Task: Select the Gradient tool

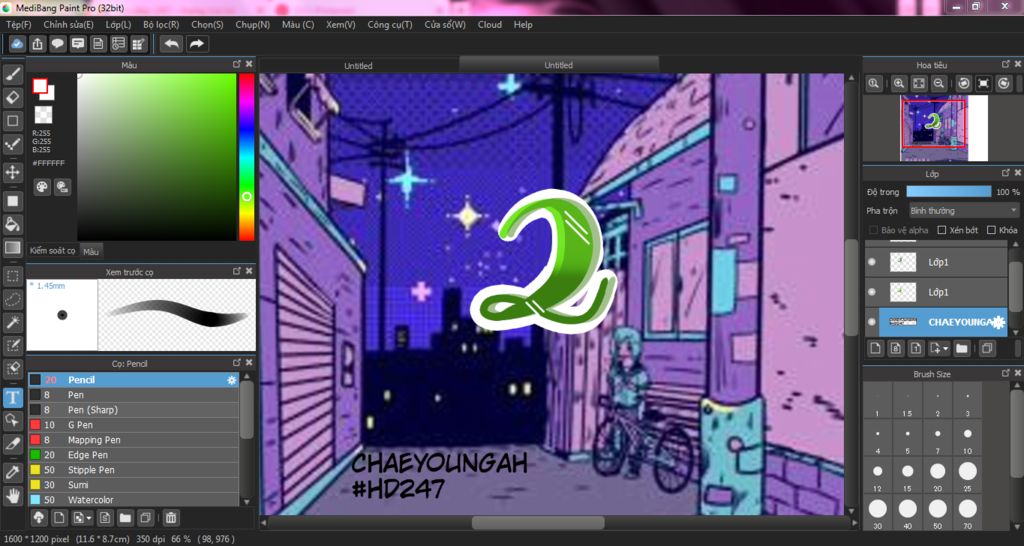Action: coord(12,248)
